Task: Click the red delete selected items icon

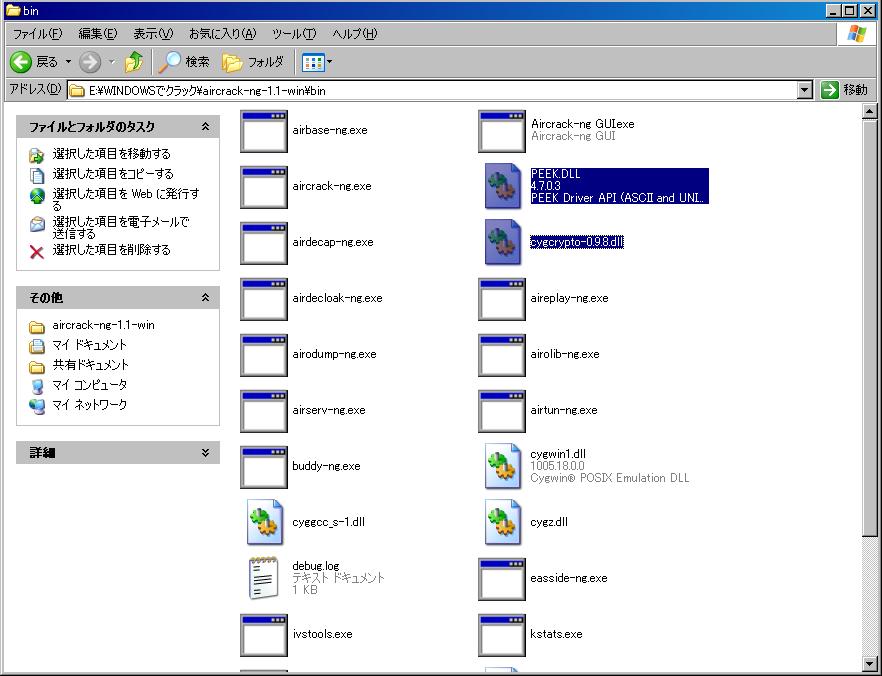Action: (37, 251)
